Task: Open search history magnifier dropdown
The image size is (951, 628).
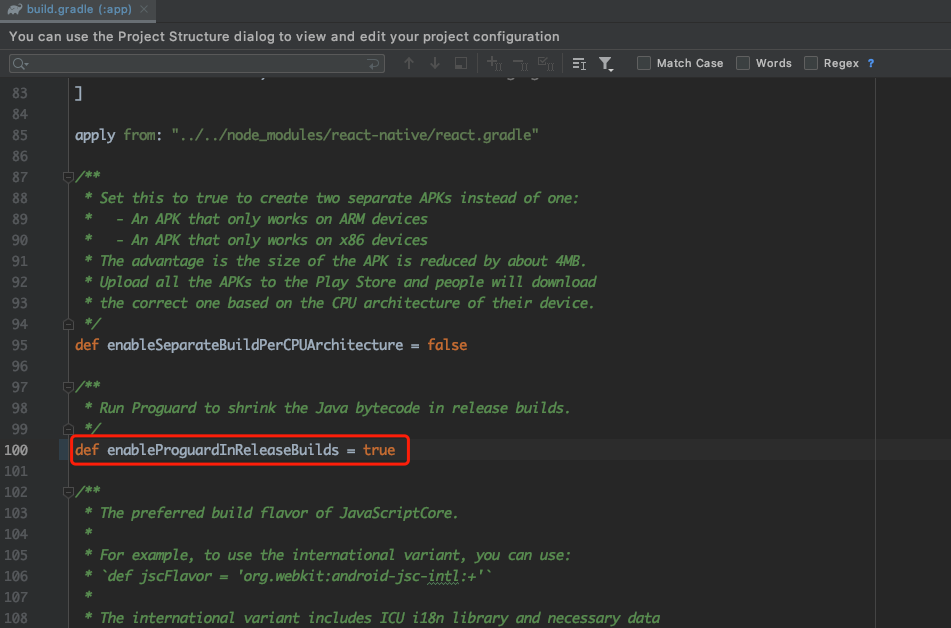Action: (x=21, y=64)
